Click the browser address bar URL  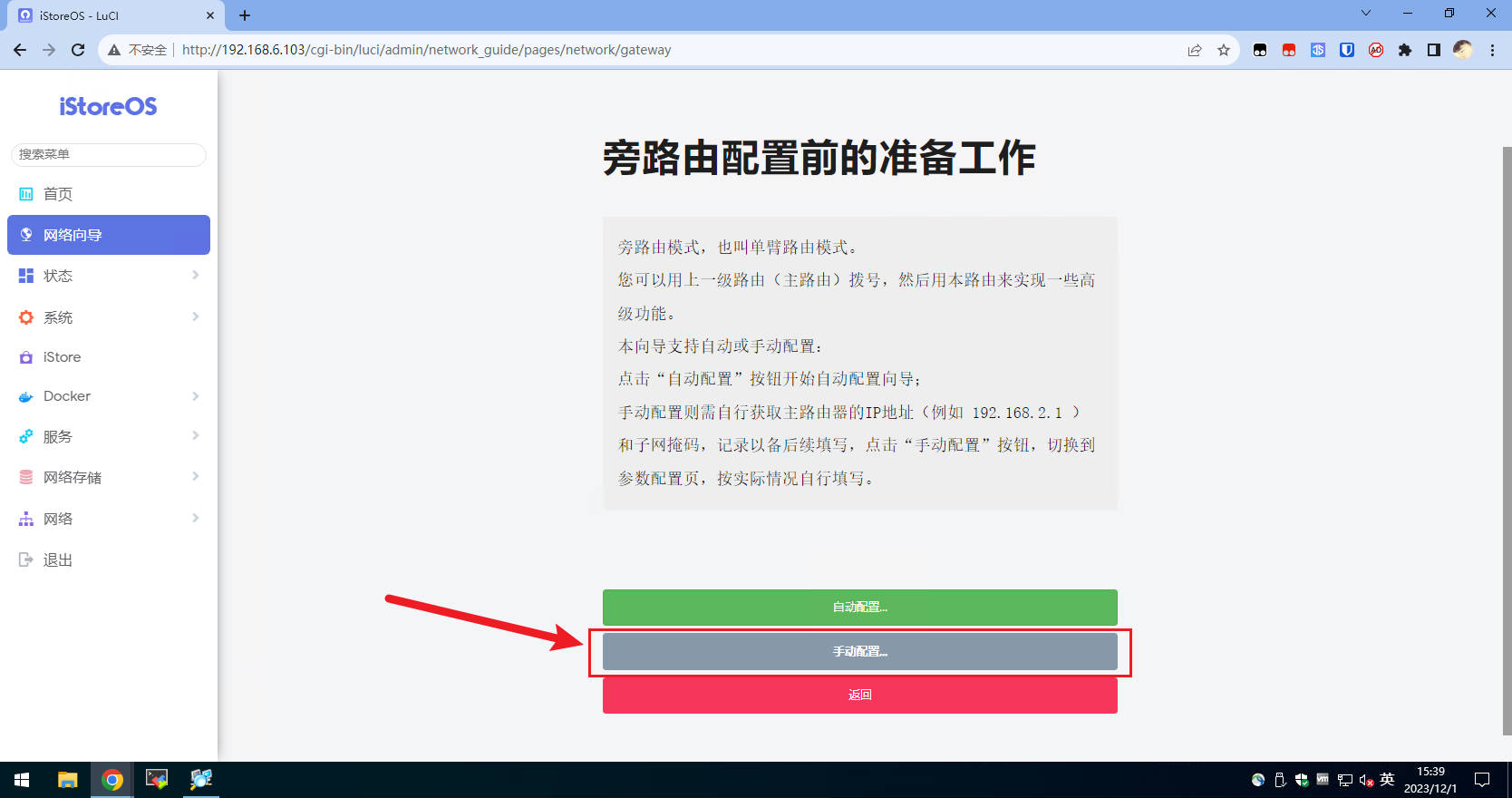[426, 50]
